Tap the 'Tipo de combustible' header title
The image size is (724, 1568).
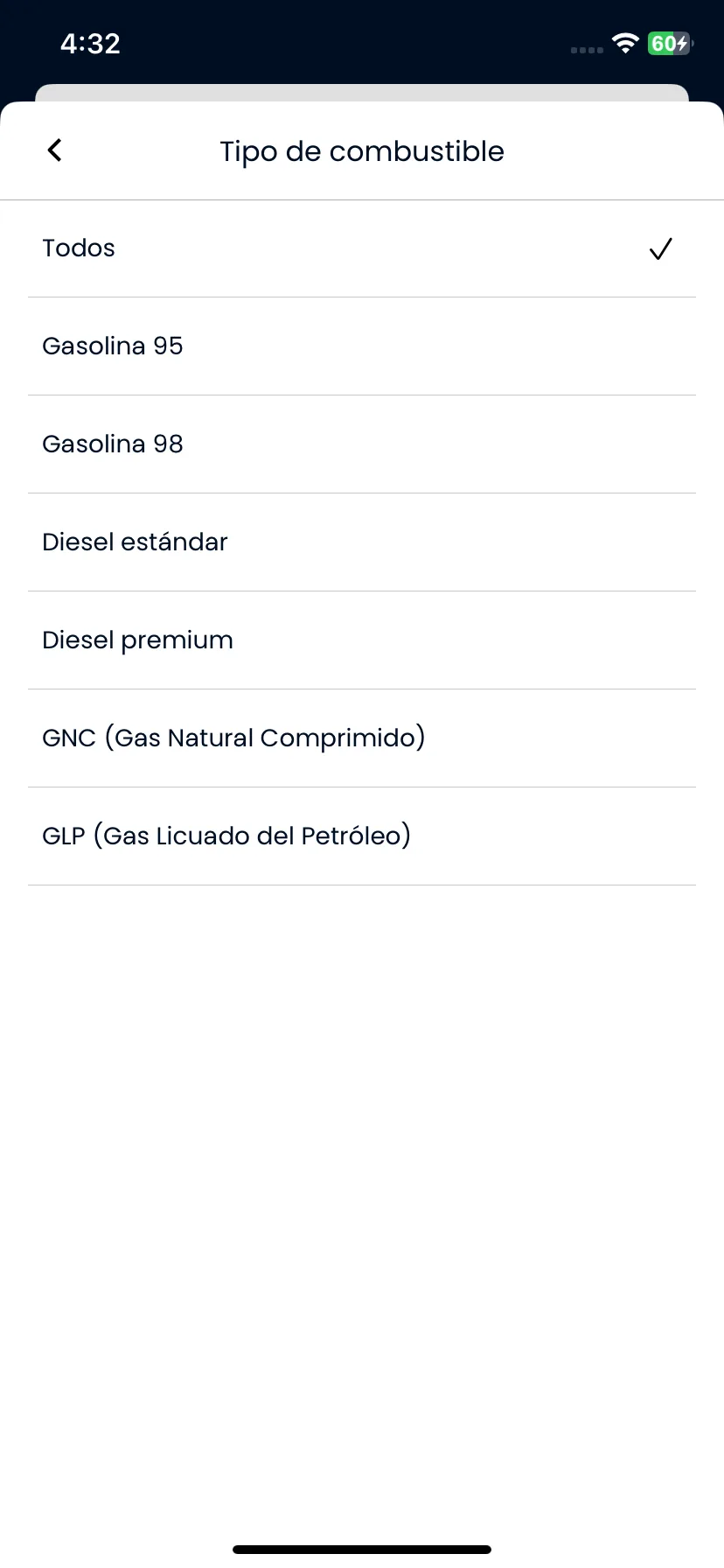[x=362, y=151]
